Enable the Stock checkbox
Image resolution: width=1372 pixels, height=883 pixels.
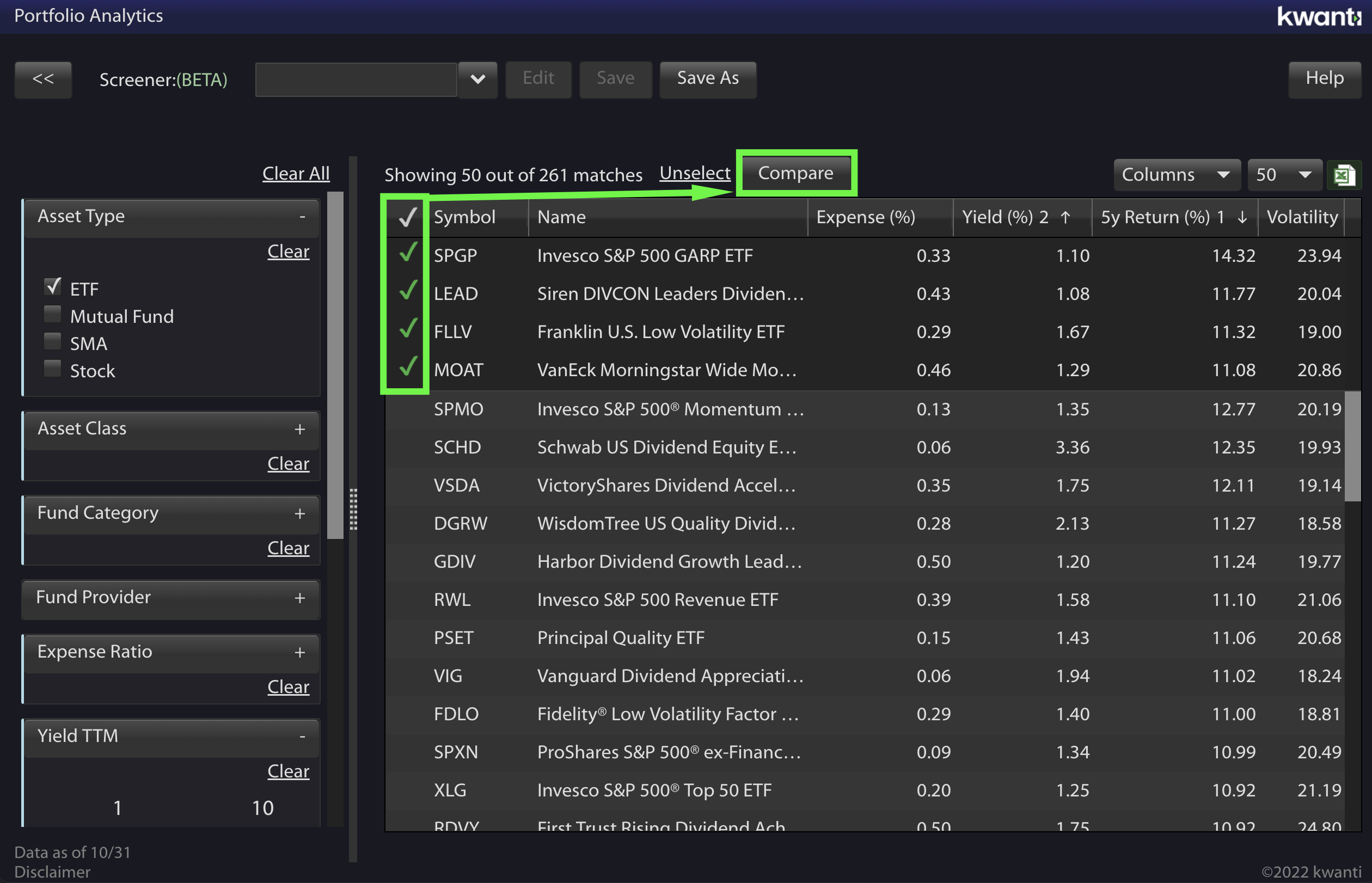click(53, 368)
